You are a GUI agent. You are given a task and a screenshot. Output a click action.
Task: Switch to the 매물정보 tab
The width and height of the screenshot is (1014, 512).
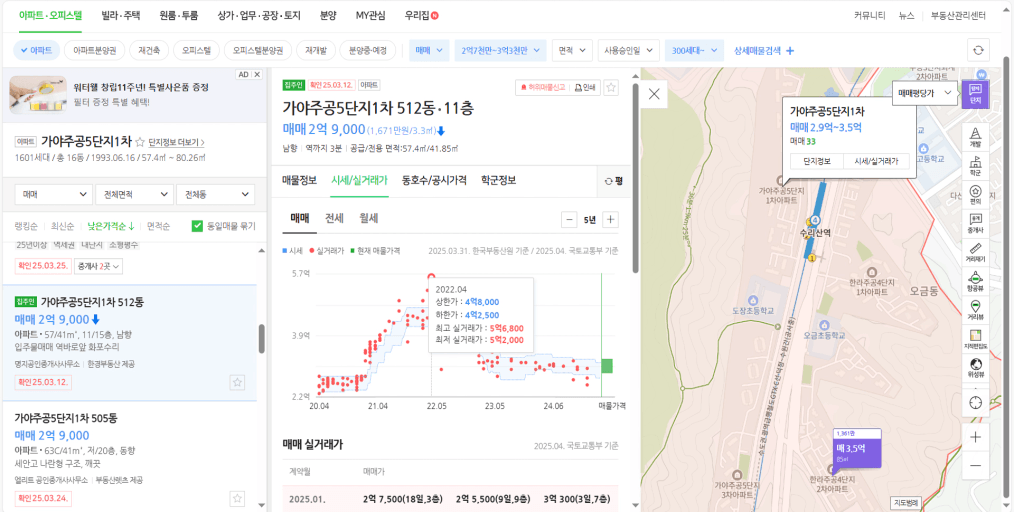click(x=299, y=180)
